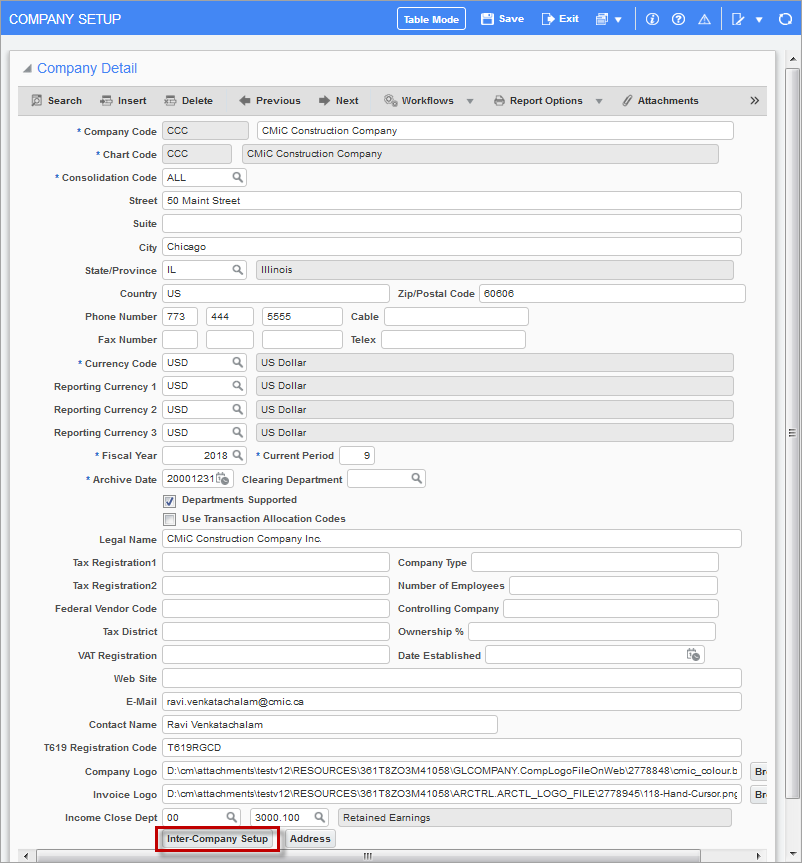Click the Company Type field

[x=595, y=562]
